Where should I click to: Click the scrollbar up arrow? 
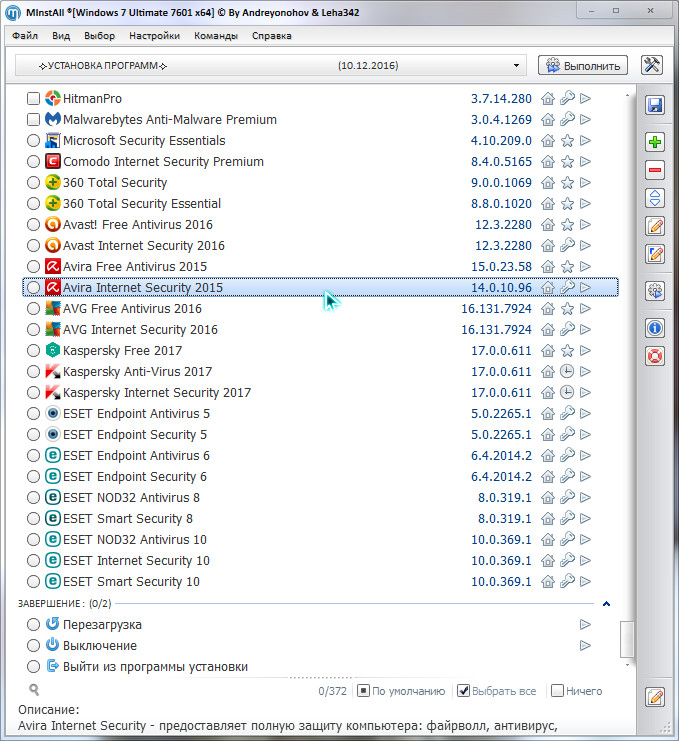click(627, 95)
